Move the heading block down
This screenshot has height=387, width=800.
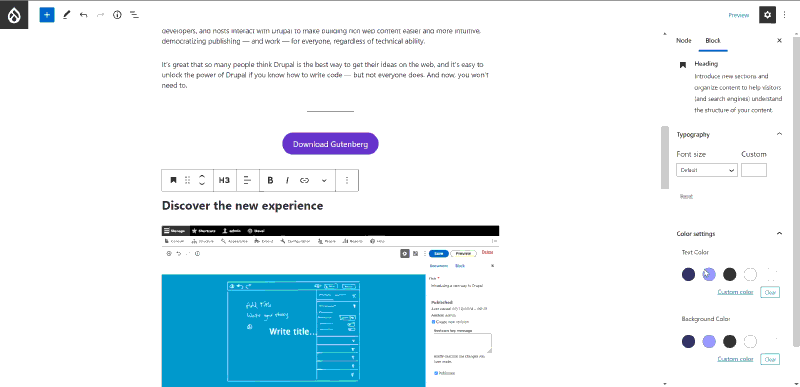click(x=202, y=184)
